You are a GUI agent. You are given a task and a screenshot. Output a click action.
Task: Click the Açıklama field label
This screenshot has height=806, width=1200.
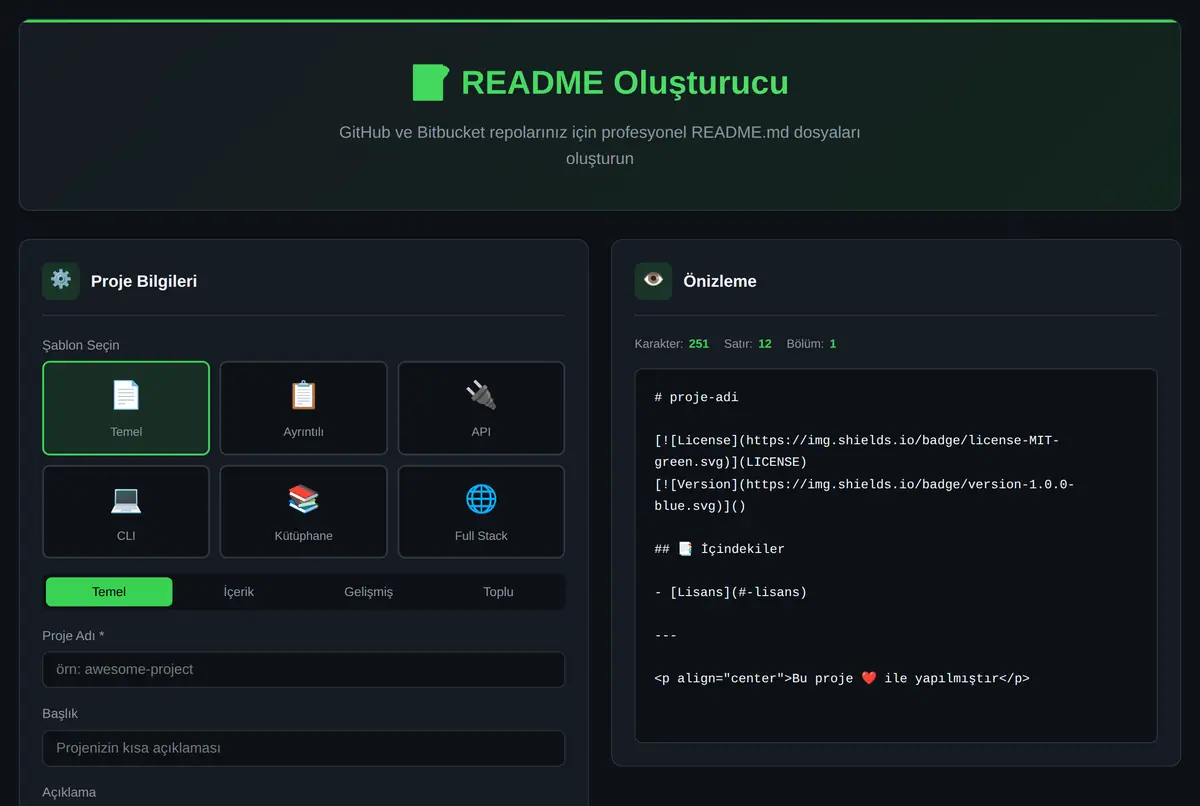(69, 792)
